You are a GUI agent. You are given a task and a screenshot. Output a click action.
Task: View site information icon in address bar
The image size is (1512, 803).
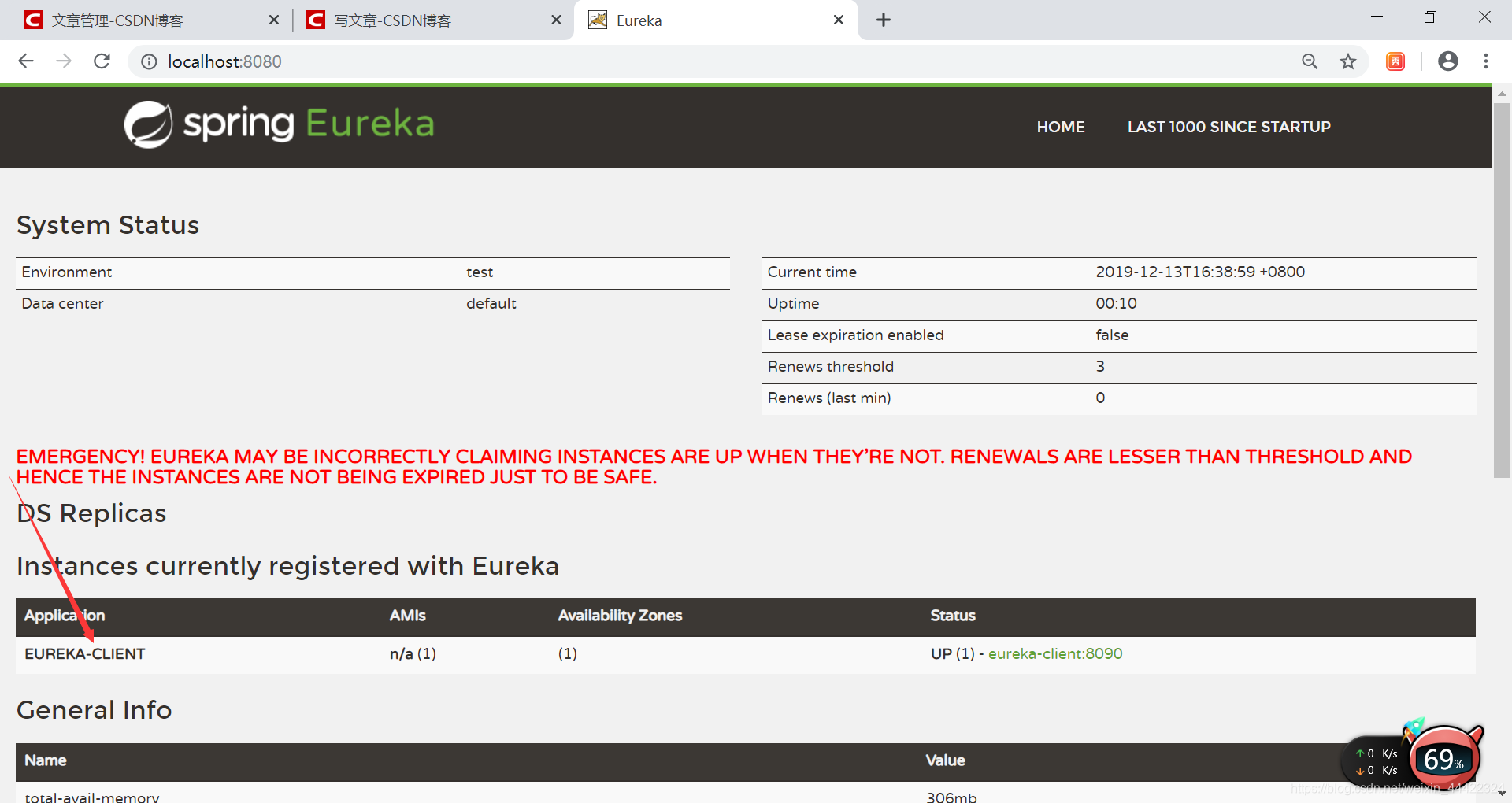[149, 61]
